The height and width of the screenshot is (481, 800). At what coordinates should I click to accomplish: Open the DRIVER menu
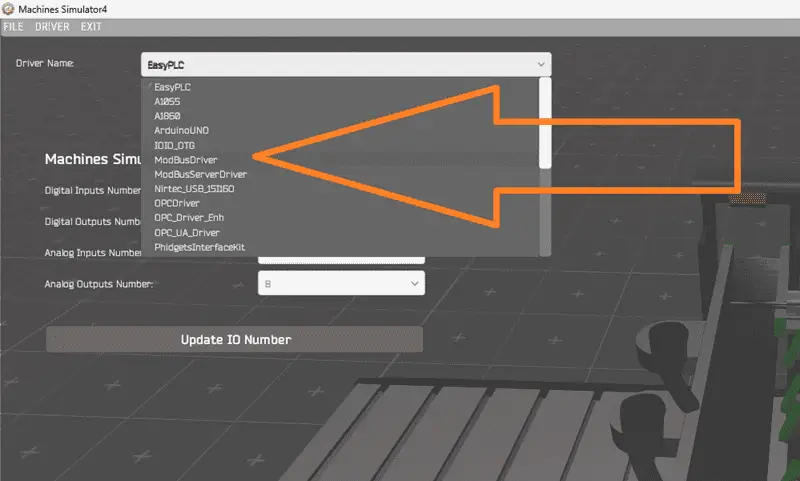pyautogui.click(x=52, y=27)
